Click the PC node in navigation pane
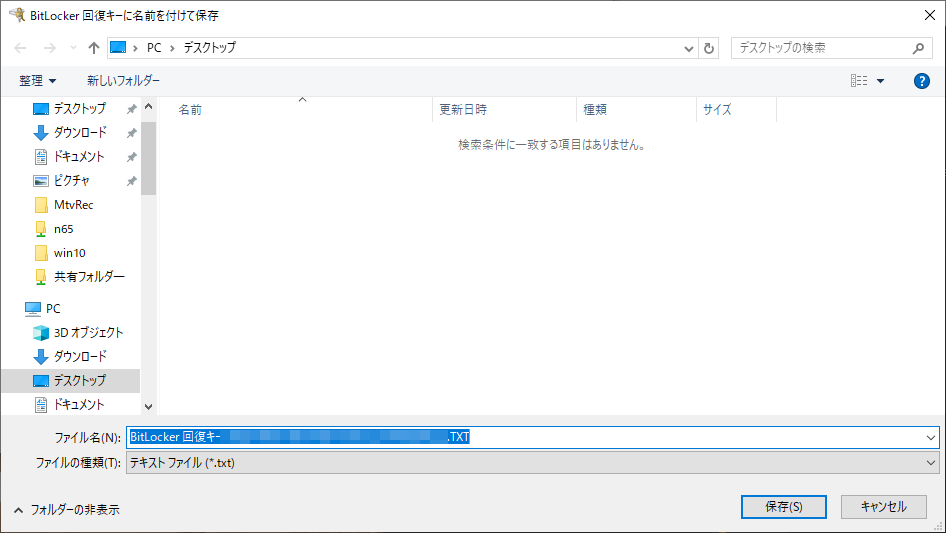946x533 pixels. (53, 308)
